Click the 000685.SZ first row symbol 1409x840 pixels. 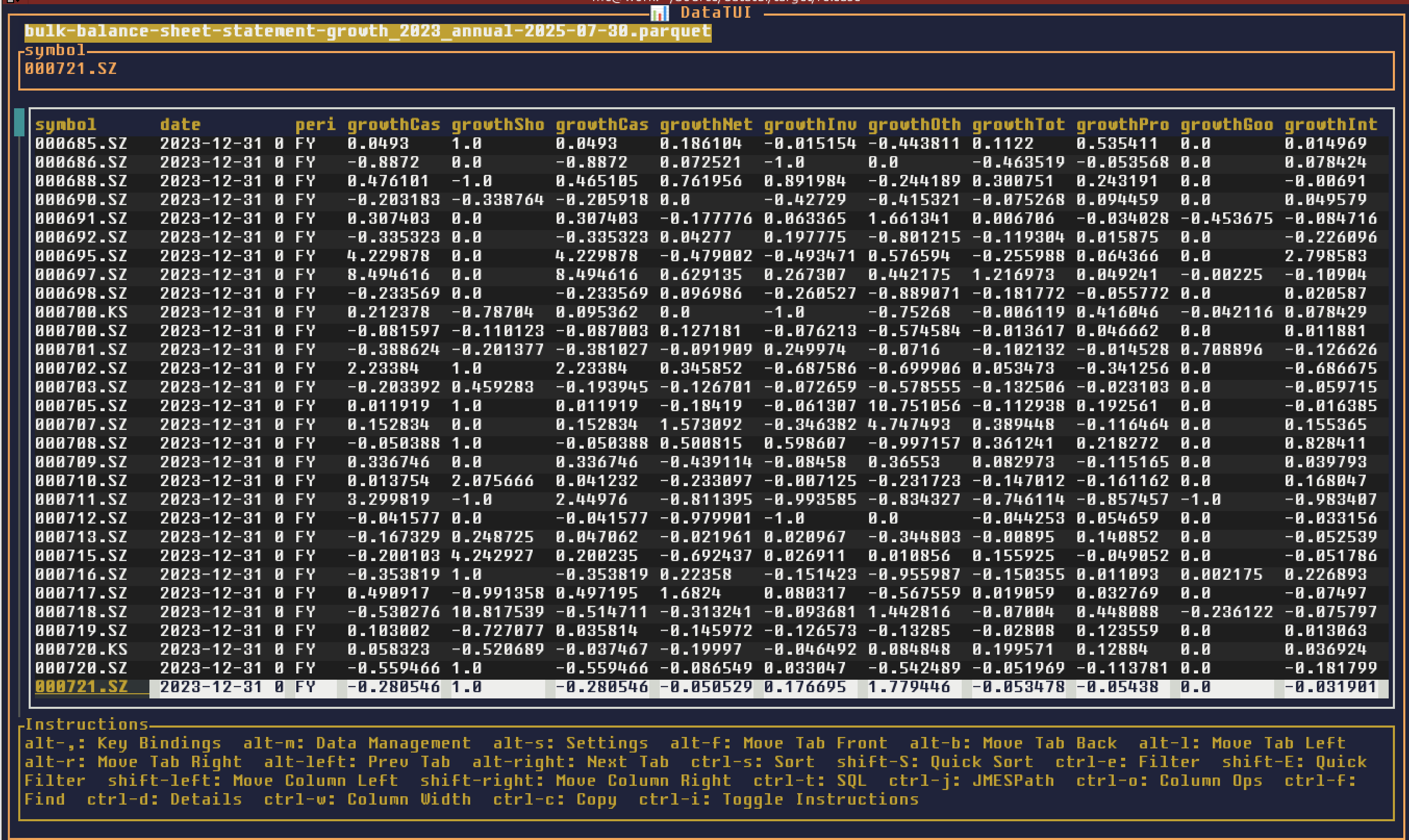point(81,143)
